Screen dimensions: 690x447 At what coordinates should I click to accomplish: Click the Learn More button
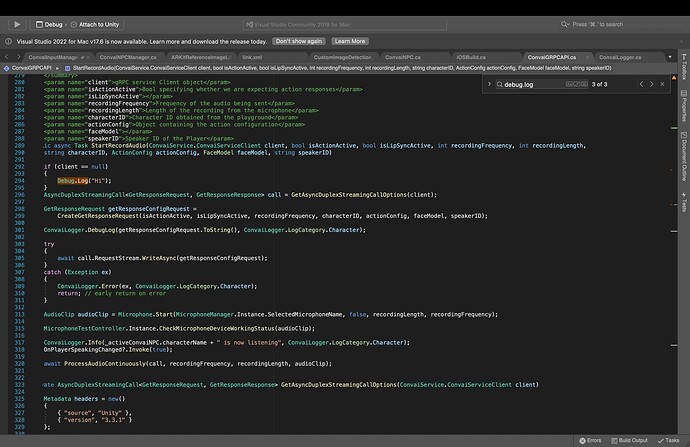click(350, 41)
